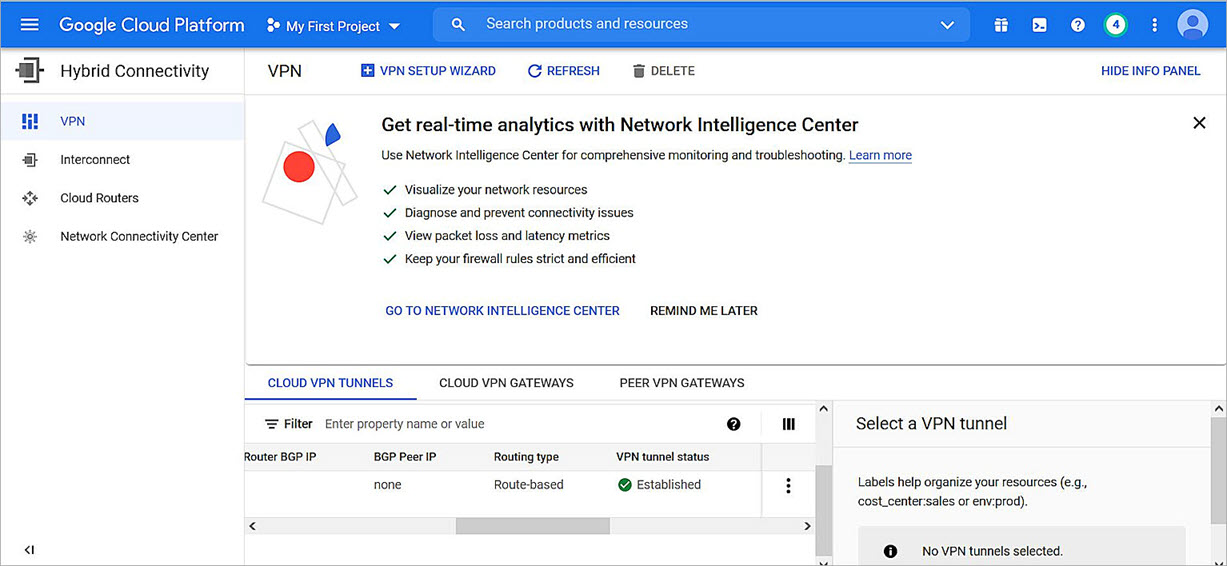Image resolution: width=1227 pixels, height=566 pixels.
Task: Open row actions menu for tunnel
Action: (x=788, y=485)
